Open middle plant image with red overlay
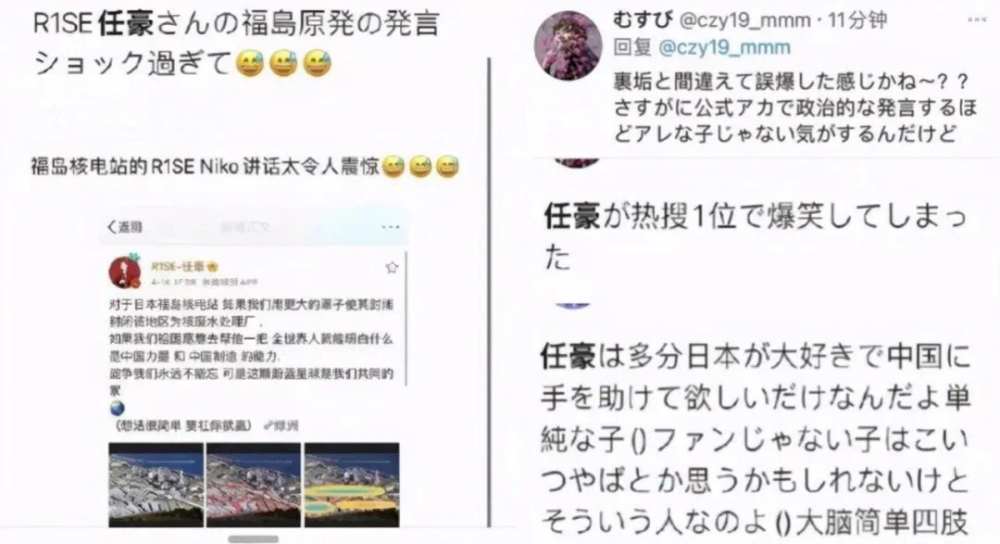The image size is (1000, 544). coord(254,485)
